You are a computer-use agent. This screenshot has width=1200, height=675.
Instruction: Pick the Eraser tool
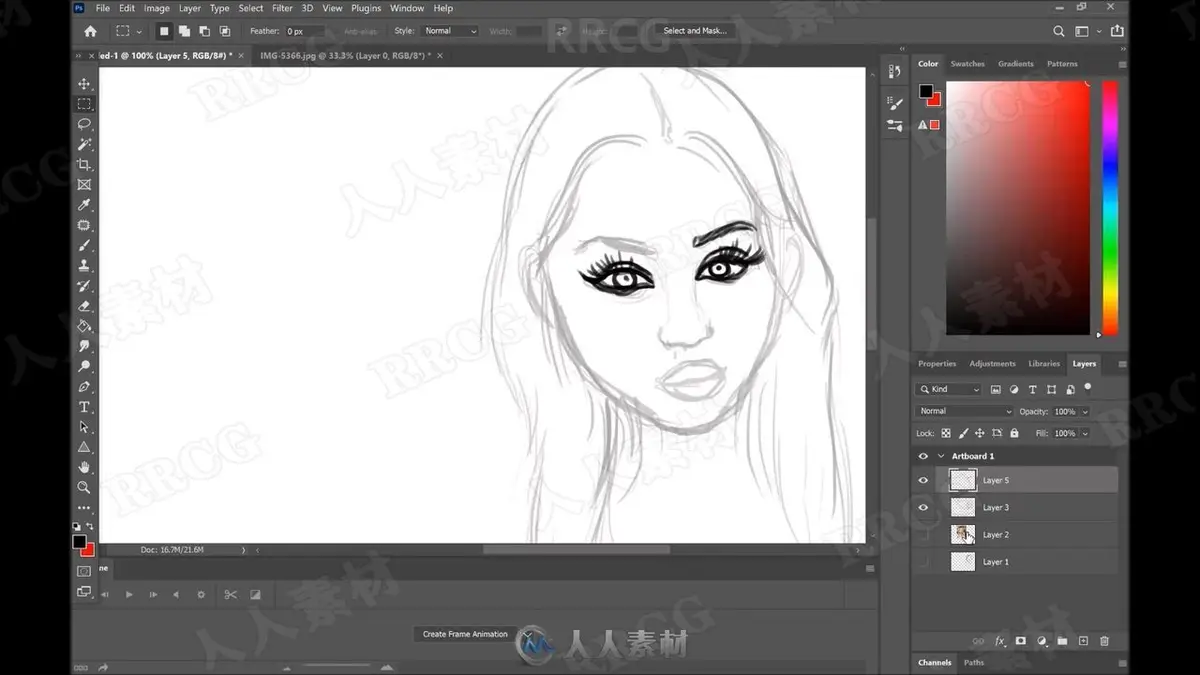[x=84, y=306]
